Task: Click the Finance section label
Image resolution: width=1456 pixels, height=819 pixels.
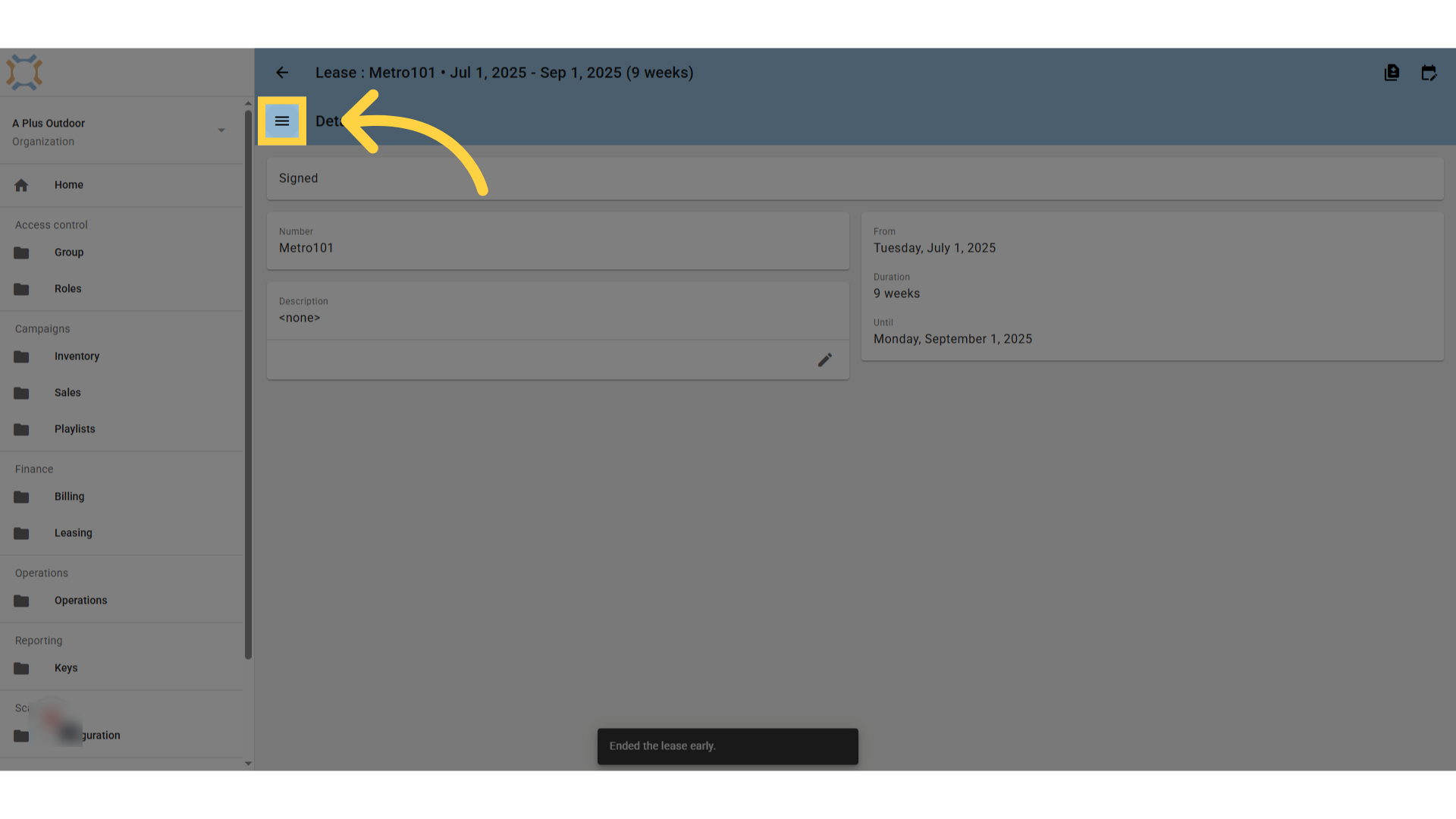Action: [34, 469]
